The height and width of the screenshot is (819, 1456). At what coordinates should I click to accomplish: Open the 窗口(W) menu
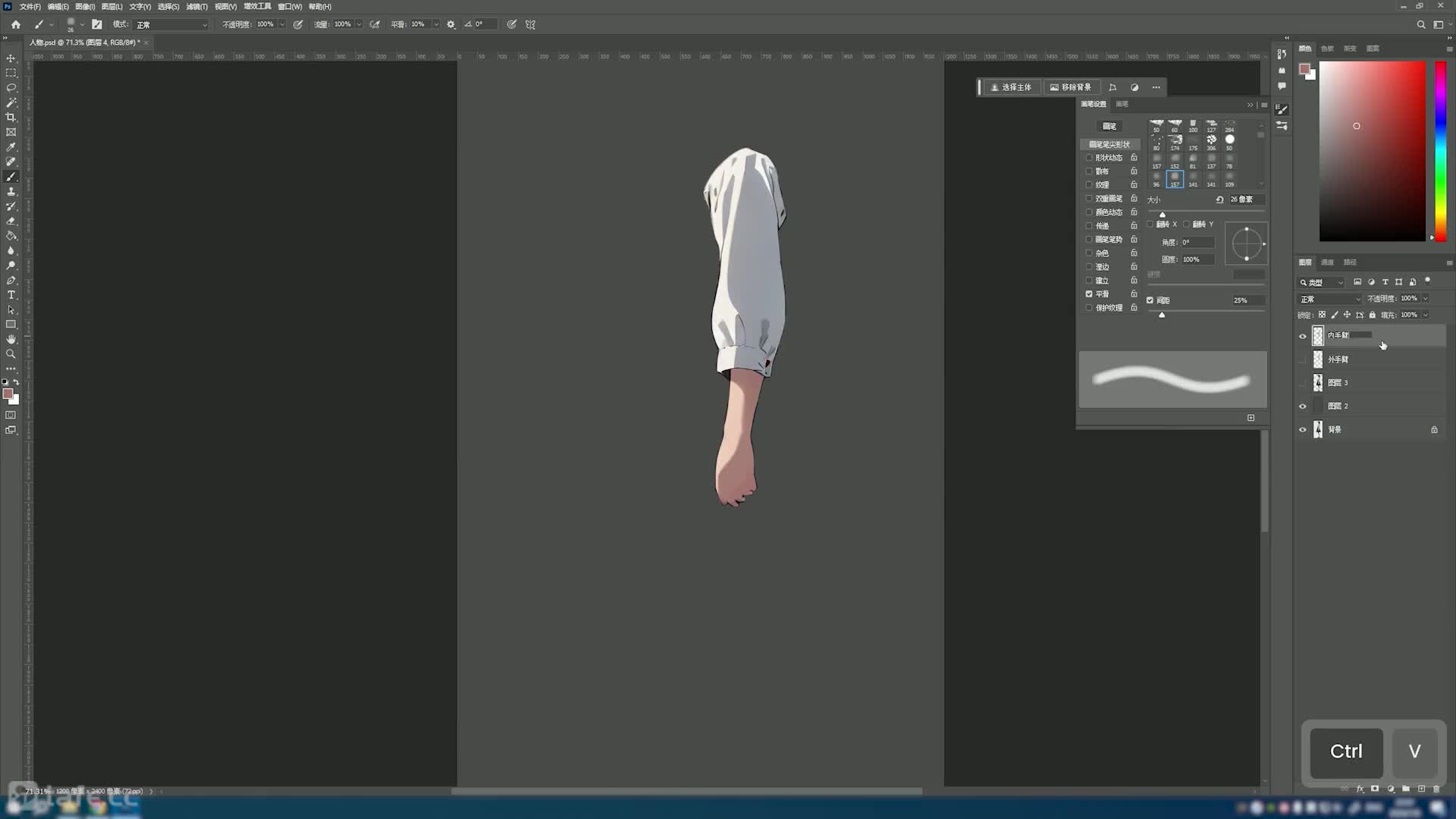[290, 6]
